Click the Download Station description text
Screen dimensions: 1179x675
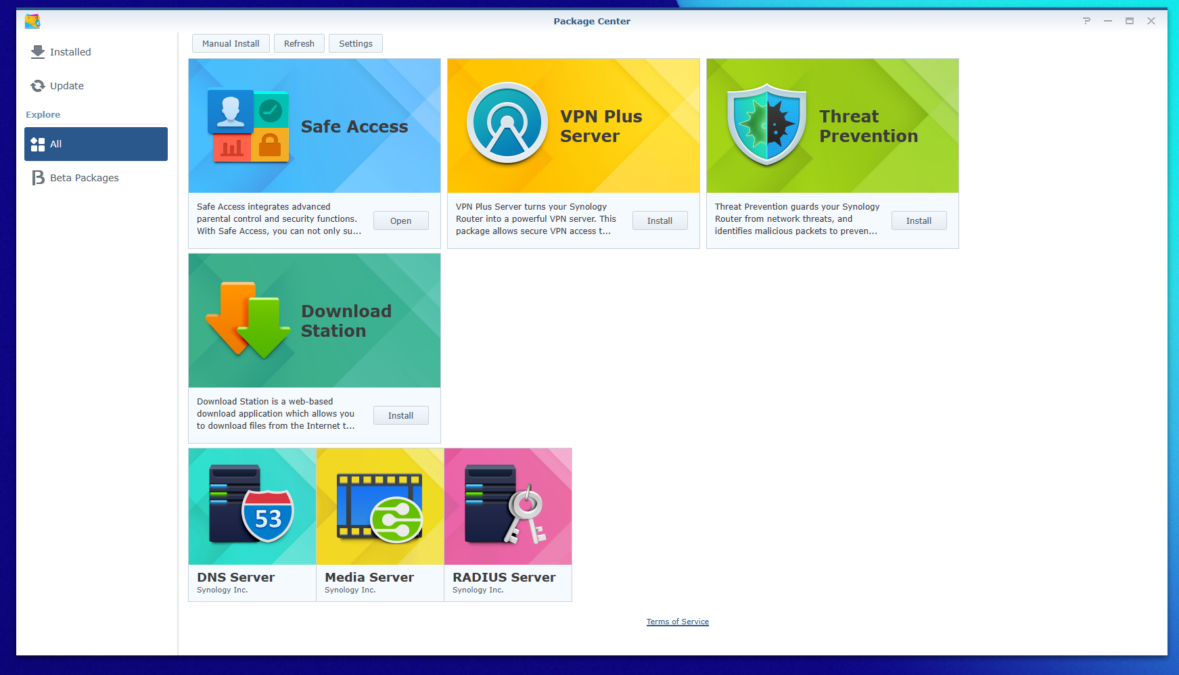click(276, 413)
